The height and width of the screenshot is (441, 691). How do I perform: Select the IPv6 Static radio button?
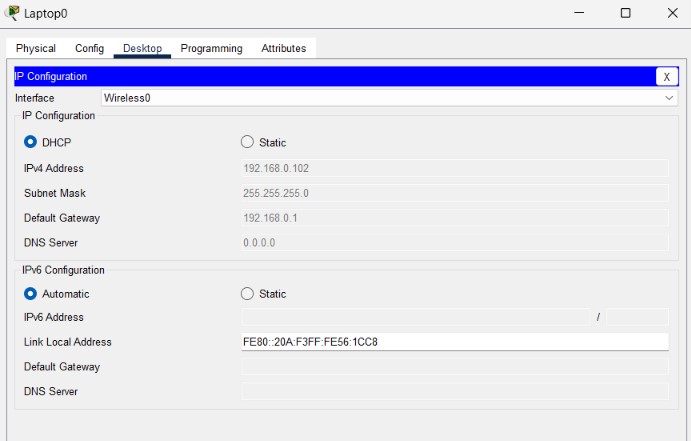247,293
